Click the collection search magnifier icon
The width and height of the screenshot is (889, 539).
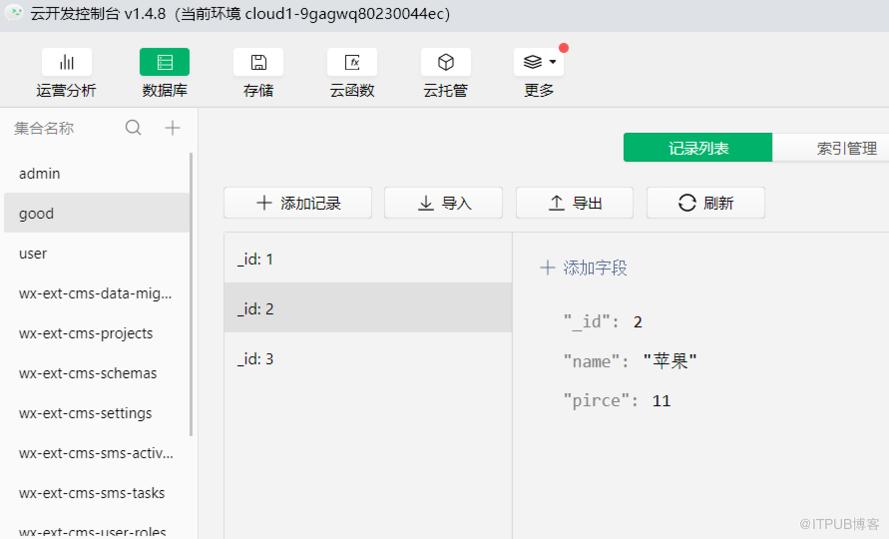133,128
